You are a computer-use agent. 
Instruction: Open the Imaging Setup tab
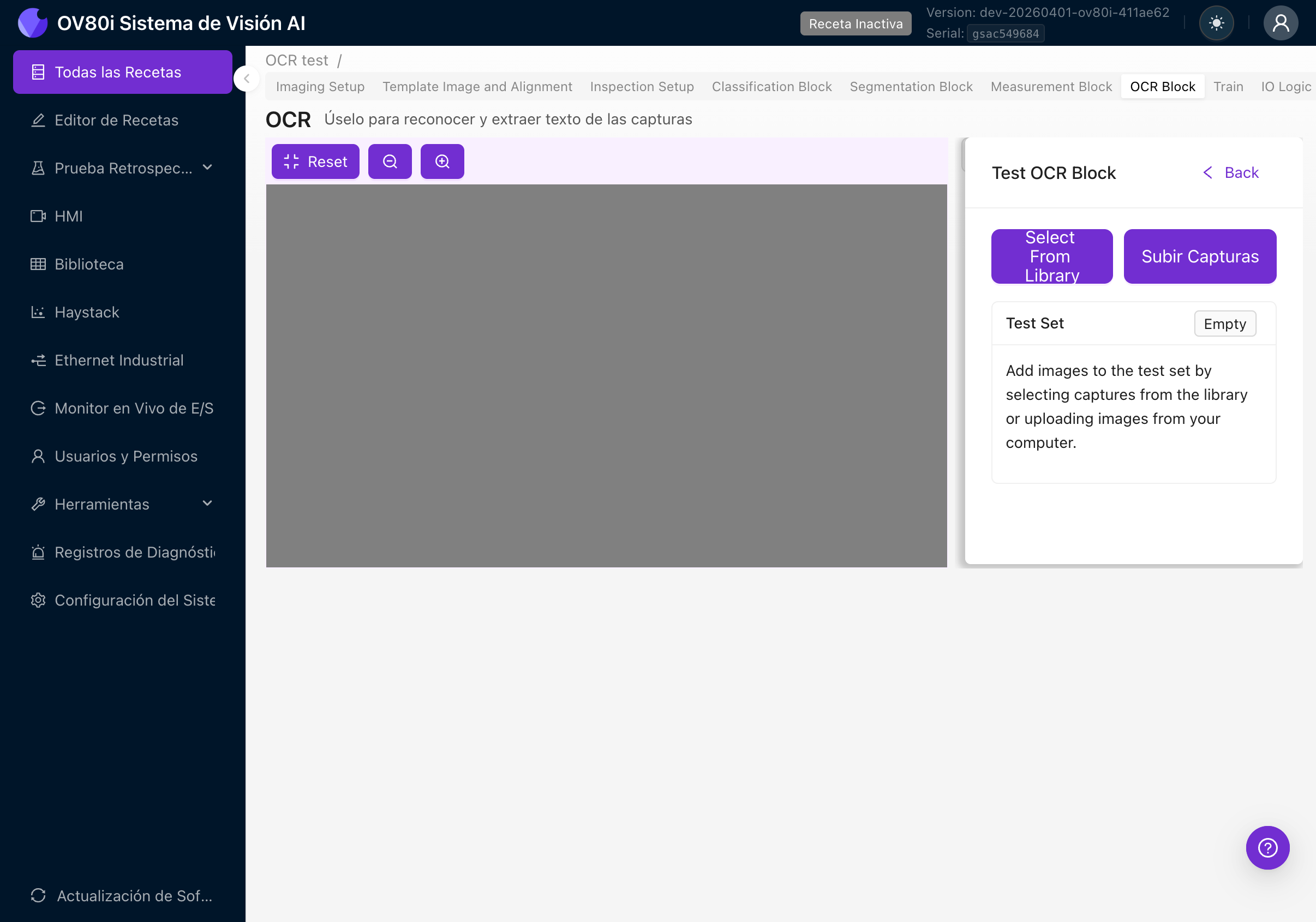(320, 86)
